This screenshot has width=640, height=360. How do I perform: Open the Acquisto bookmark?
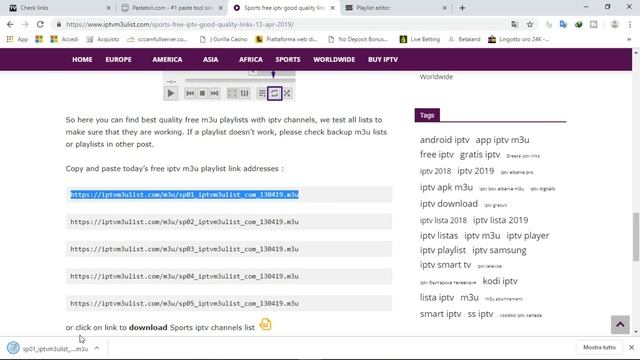tap(103, 39)
